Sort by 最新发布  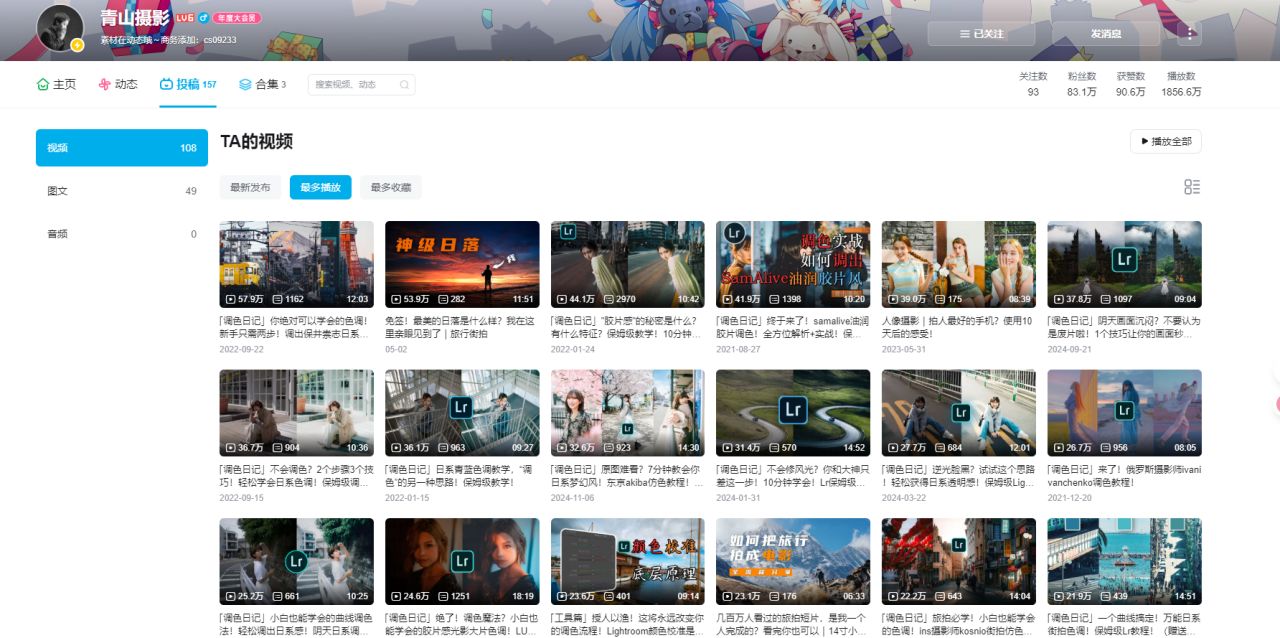click(x=250, y=187)
